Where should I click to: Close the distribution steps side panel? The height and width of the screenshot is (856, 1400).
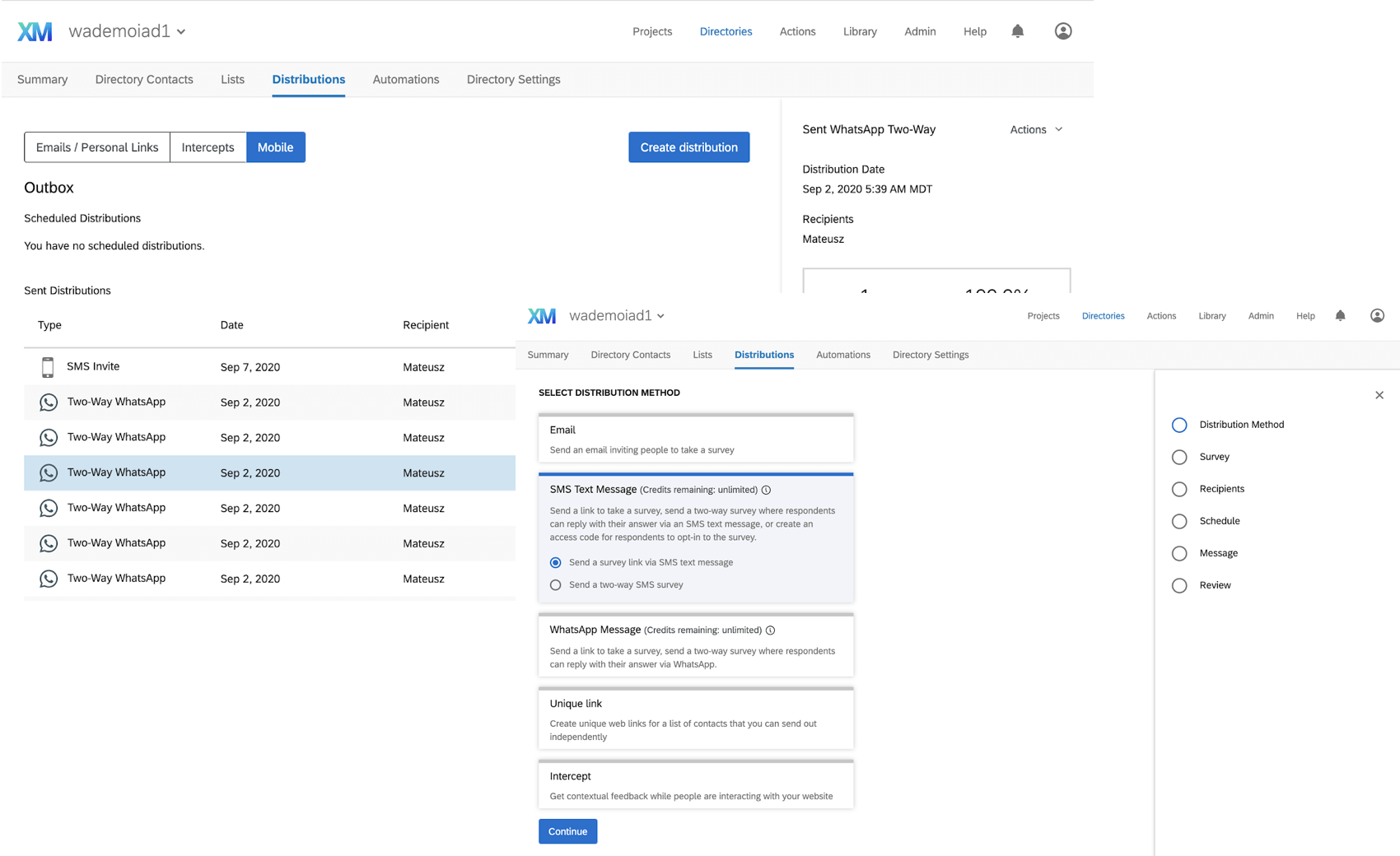coord(1379,395)
